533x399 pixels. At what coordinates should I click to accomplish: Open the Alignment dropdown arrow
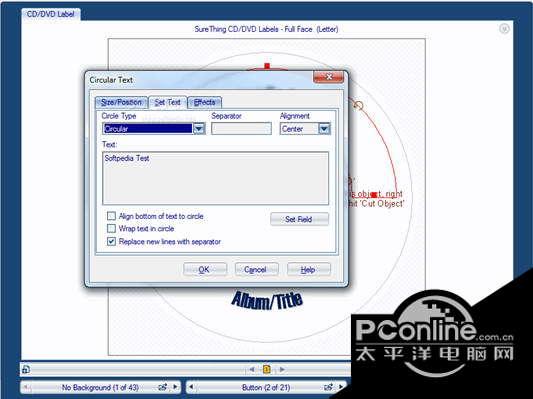pos(324,129)
